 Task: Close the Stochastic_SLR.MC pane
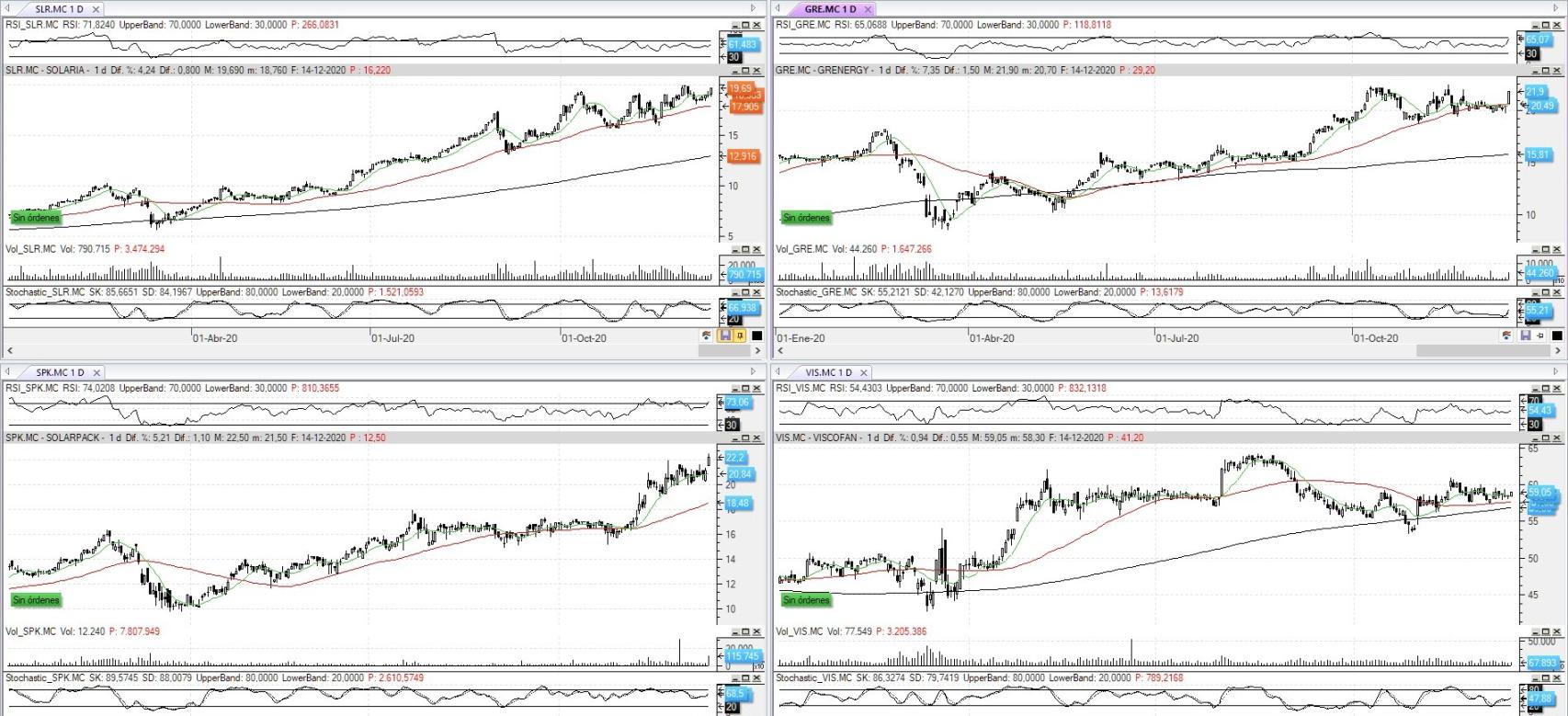pyautogui.click(x=756, y=292)
